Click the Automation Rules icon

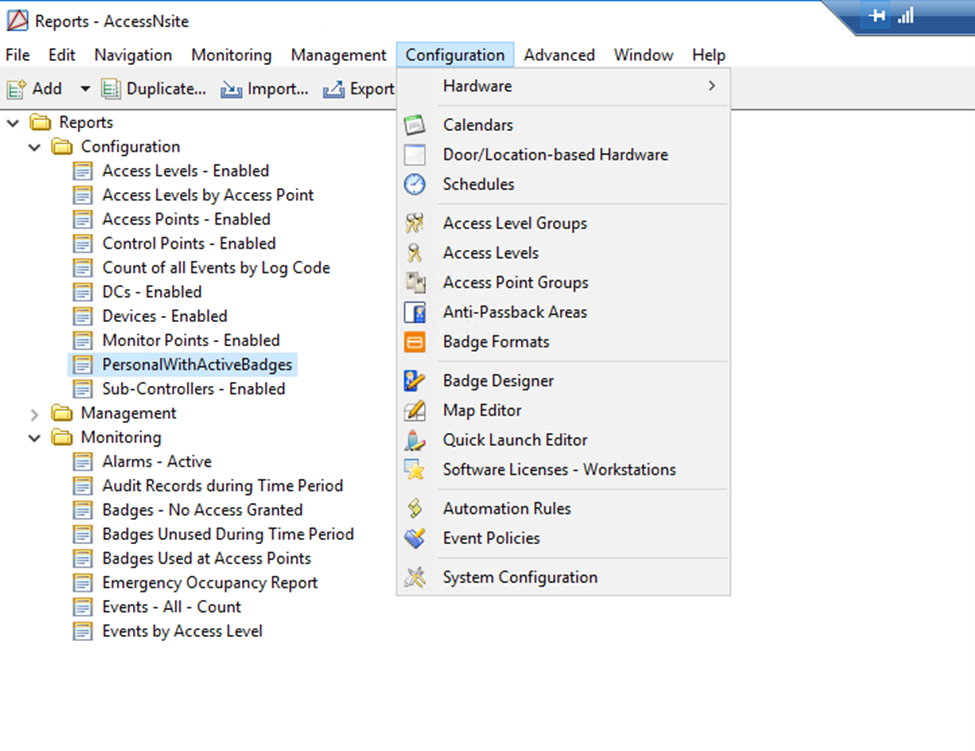[x=415, y=509]
